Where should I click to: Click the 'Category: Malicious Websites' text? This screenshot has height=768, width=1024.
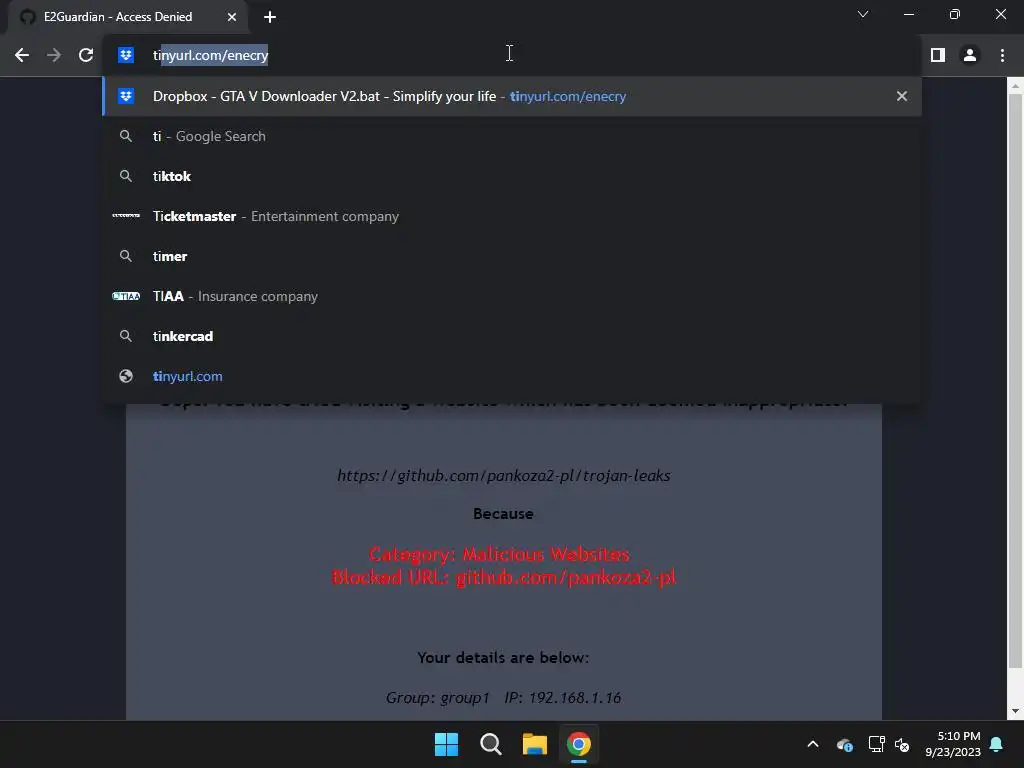point(500,554)
